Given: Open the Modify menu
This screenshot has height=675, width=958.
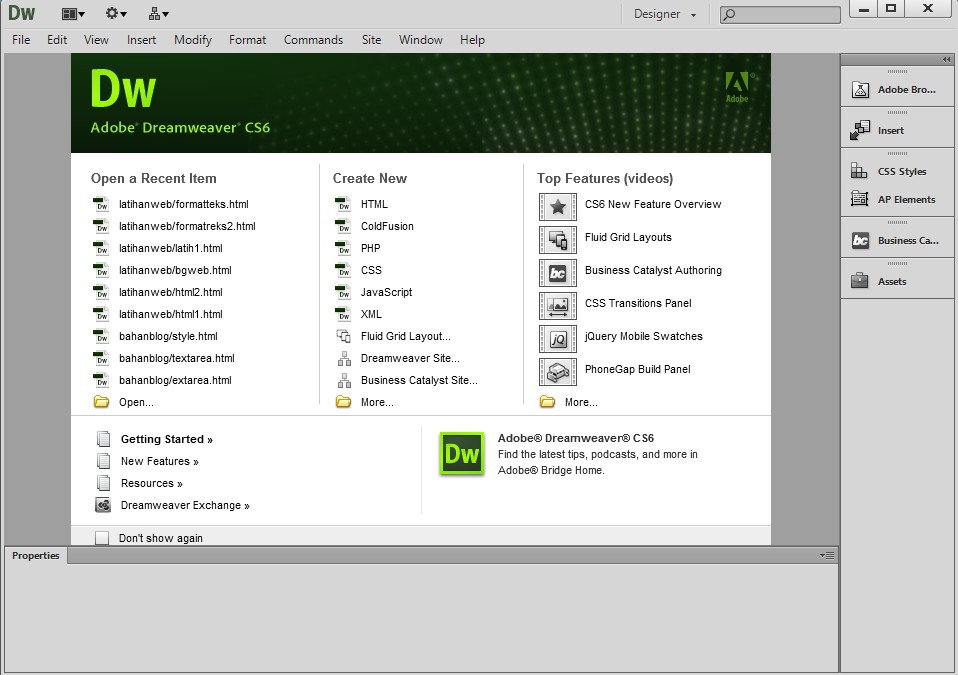Looking at the screenshot, I should tap(192, 40).
